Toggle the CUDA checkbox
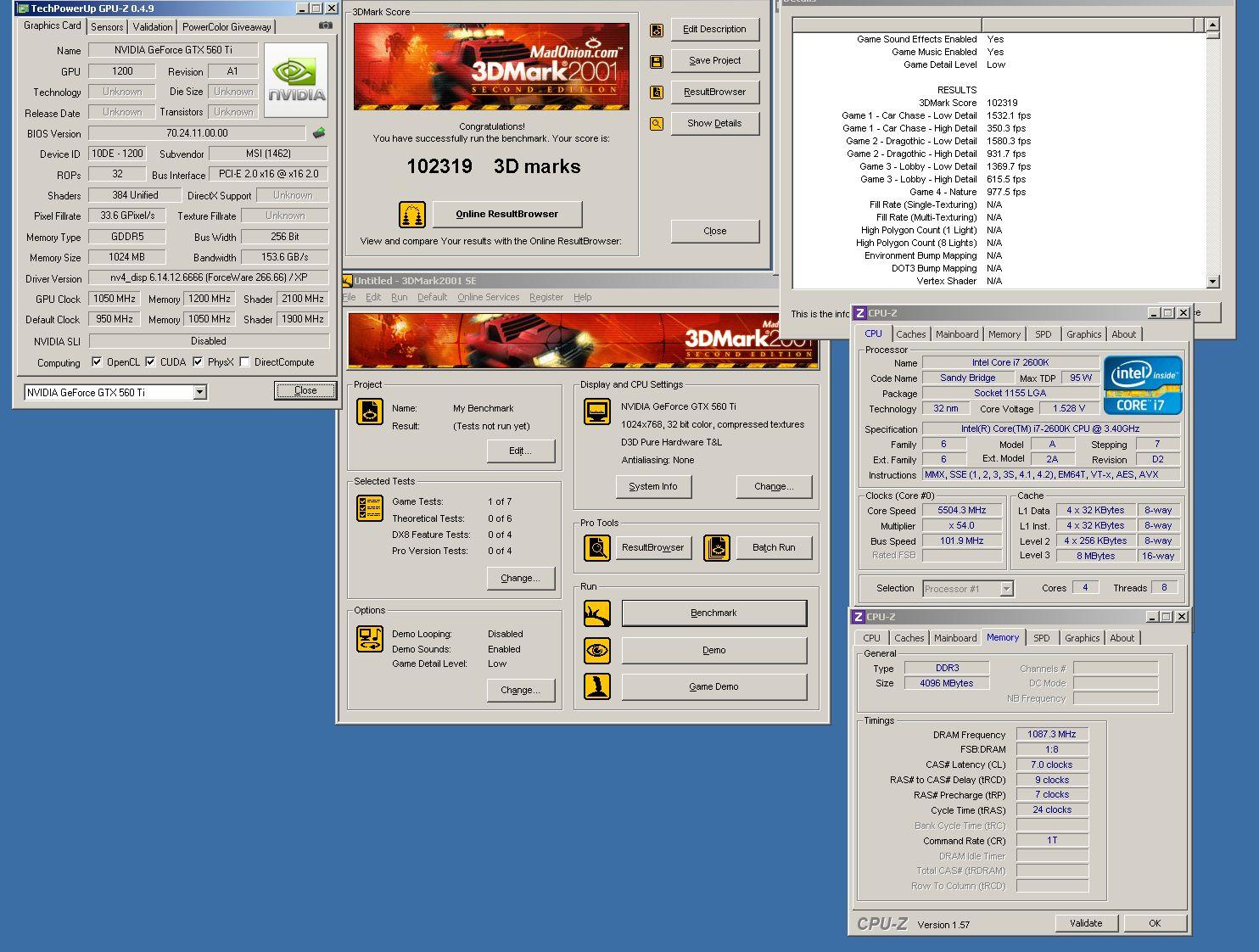This screenshot has height=952, width=1259. pyautogui.click(x=150, y=362)
